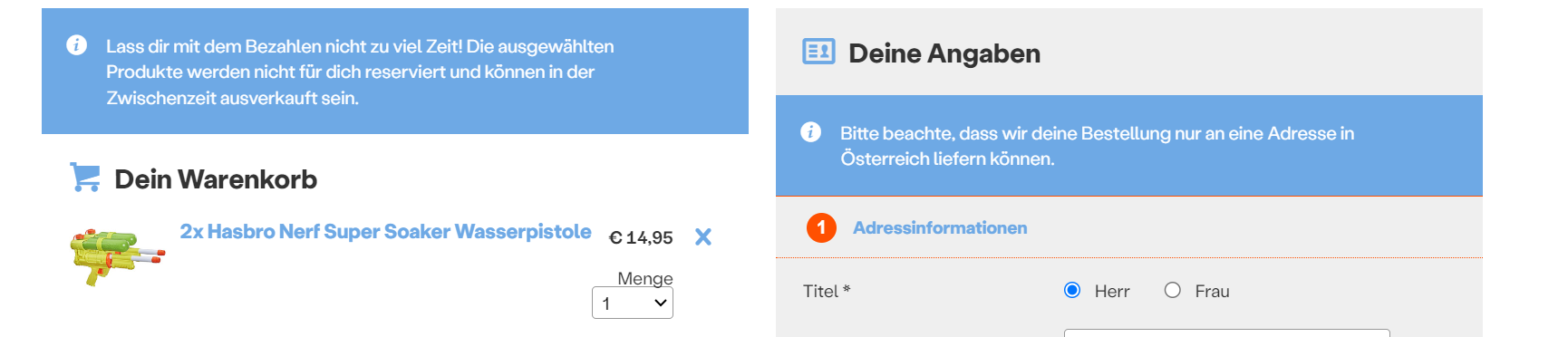Click the Dein Warenkorb heading
This screenshot has height=337, width=1568.
tap(216, 179)
